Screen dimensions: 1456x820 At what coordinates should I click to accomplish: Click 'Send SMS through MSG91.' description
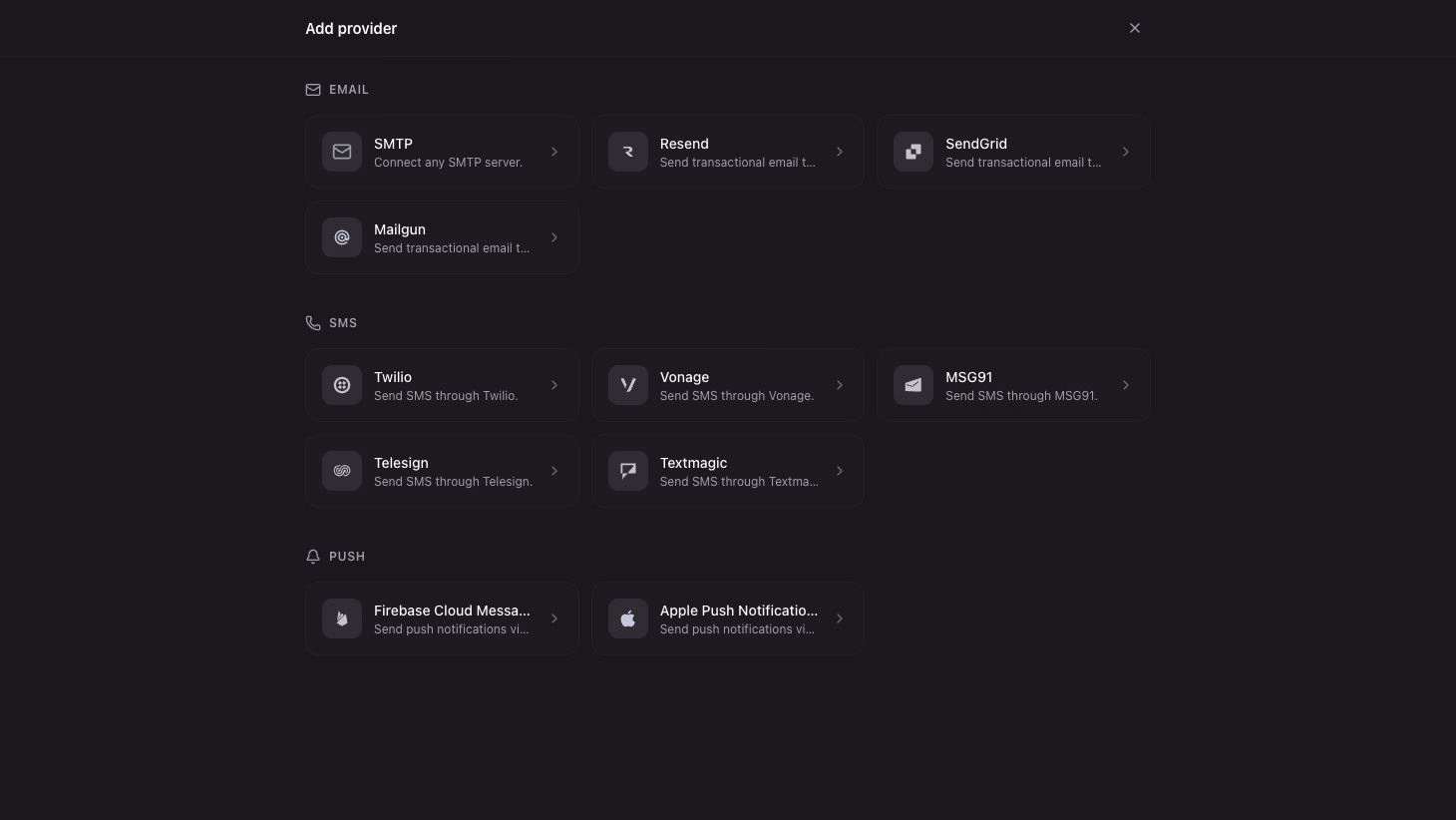tap(1021, 396)
